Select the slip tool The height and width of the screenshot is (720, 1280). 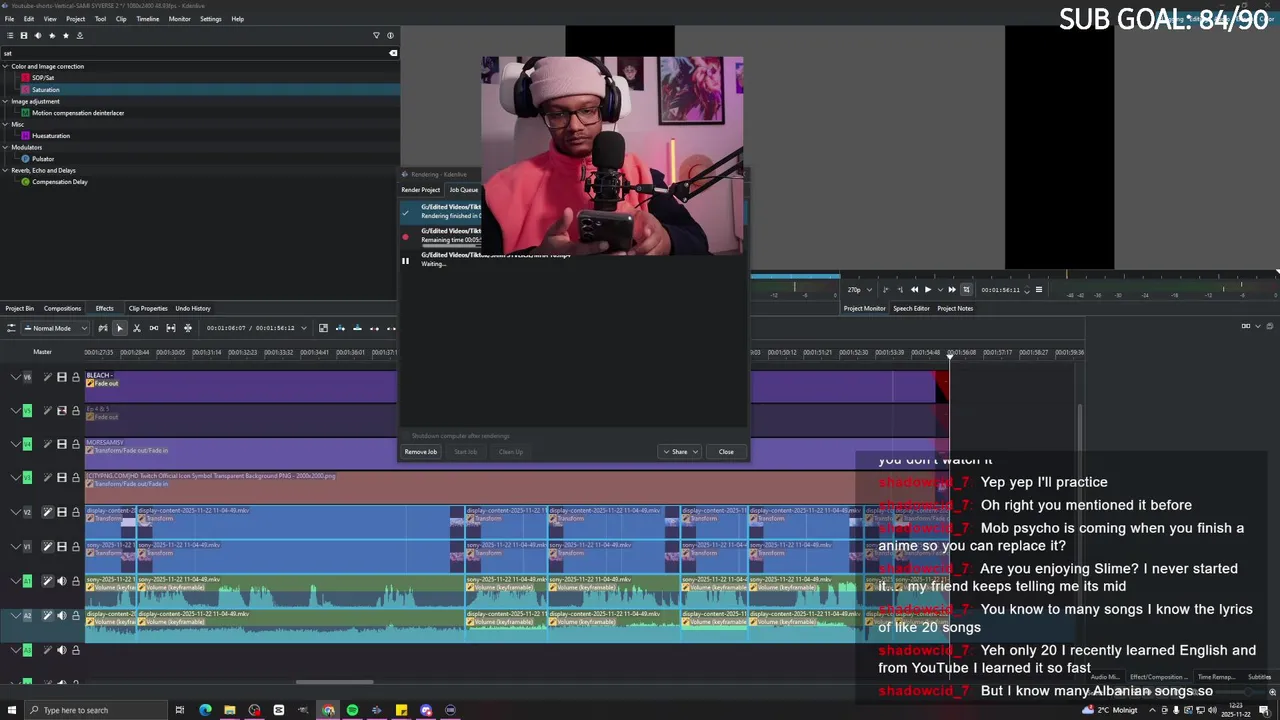point(171,328)
